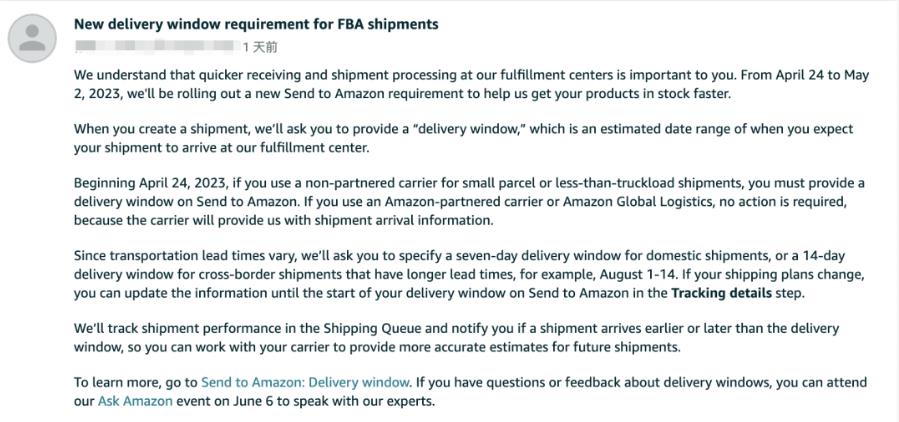Click the paragraph starting 'When you create a shipment'

[463, 138]
